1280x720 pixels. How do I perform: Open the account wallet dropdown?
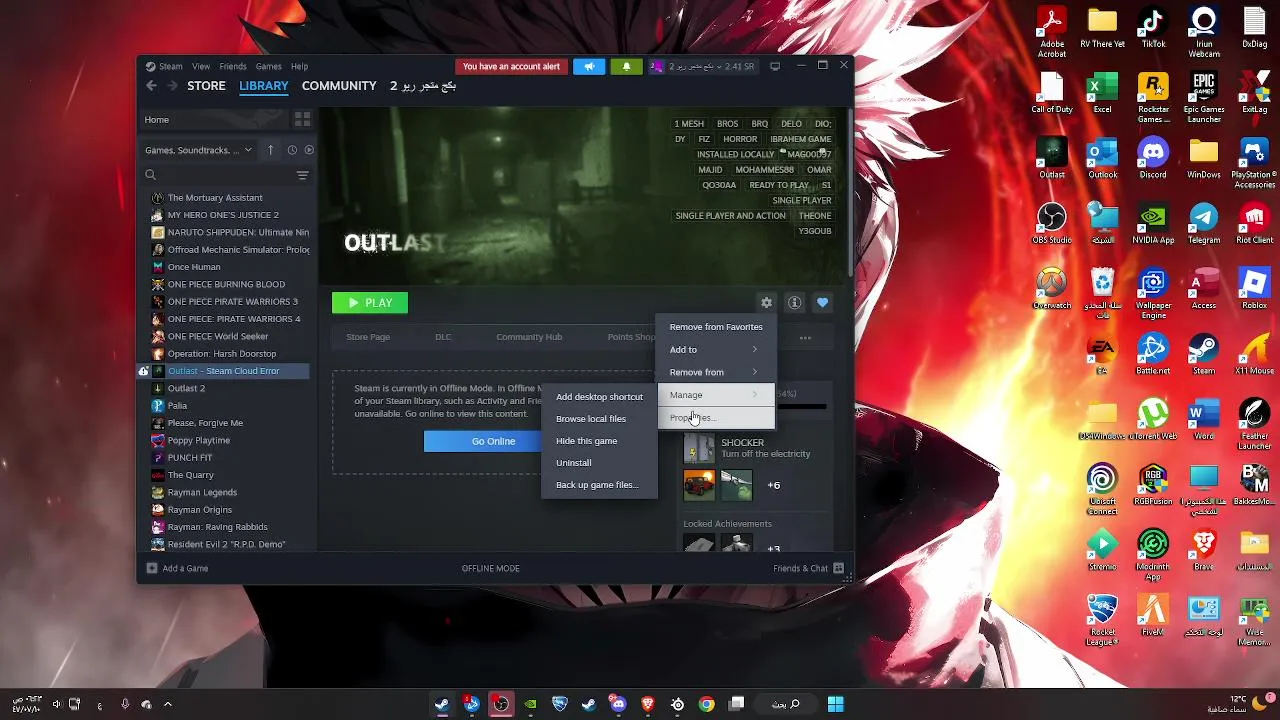(x=702, y=66)
